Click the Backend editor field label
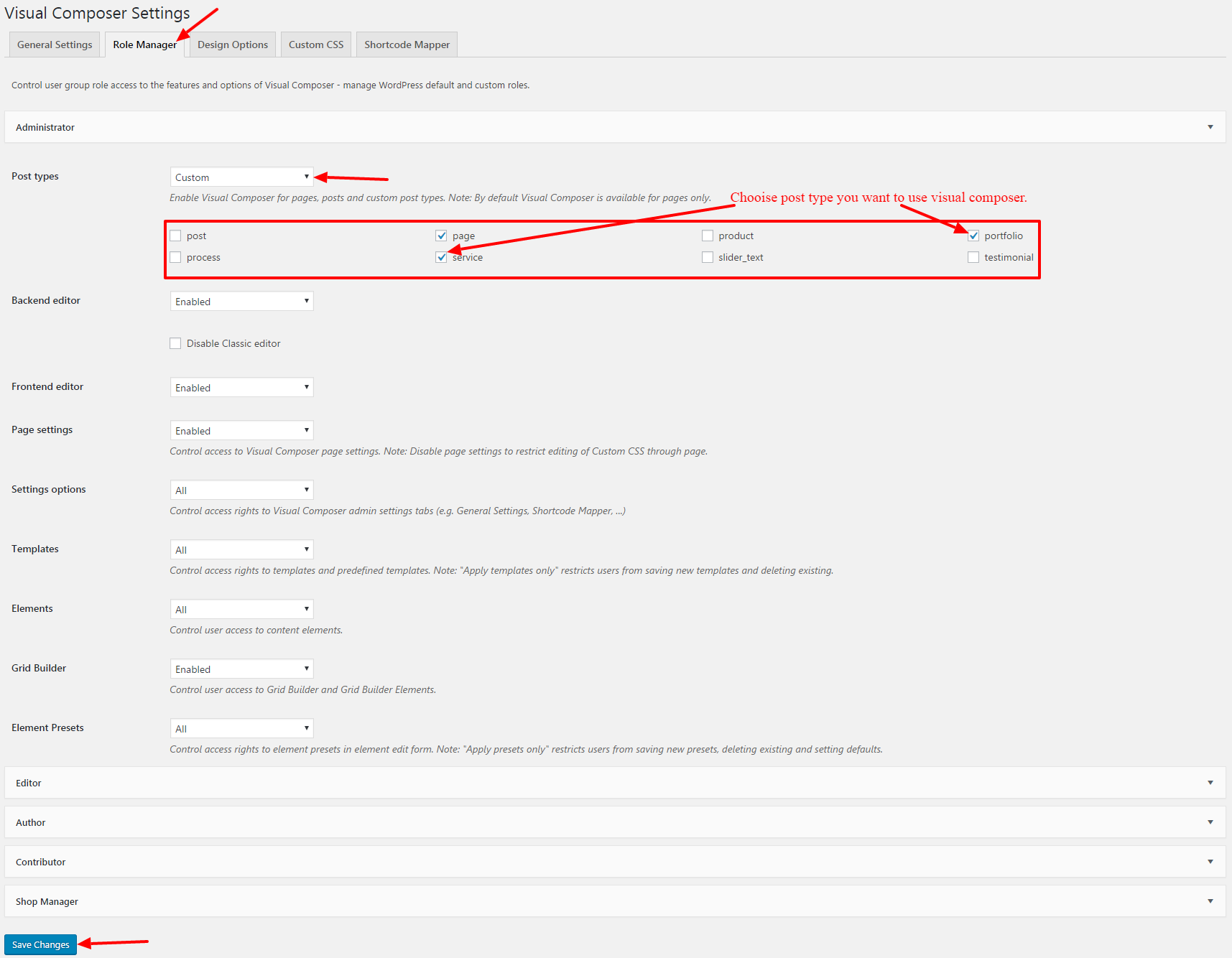 46,300
